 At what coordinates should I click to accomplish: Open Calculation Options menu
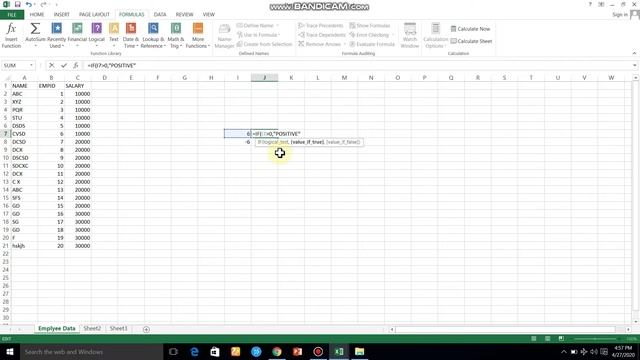click(x=436, y=35)
